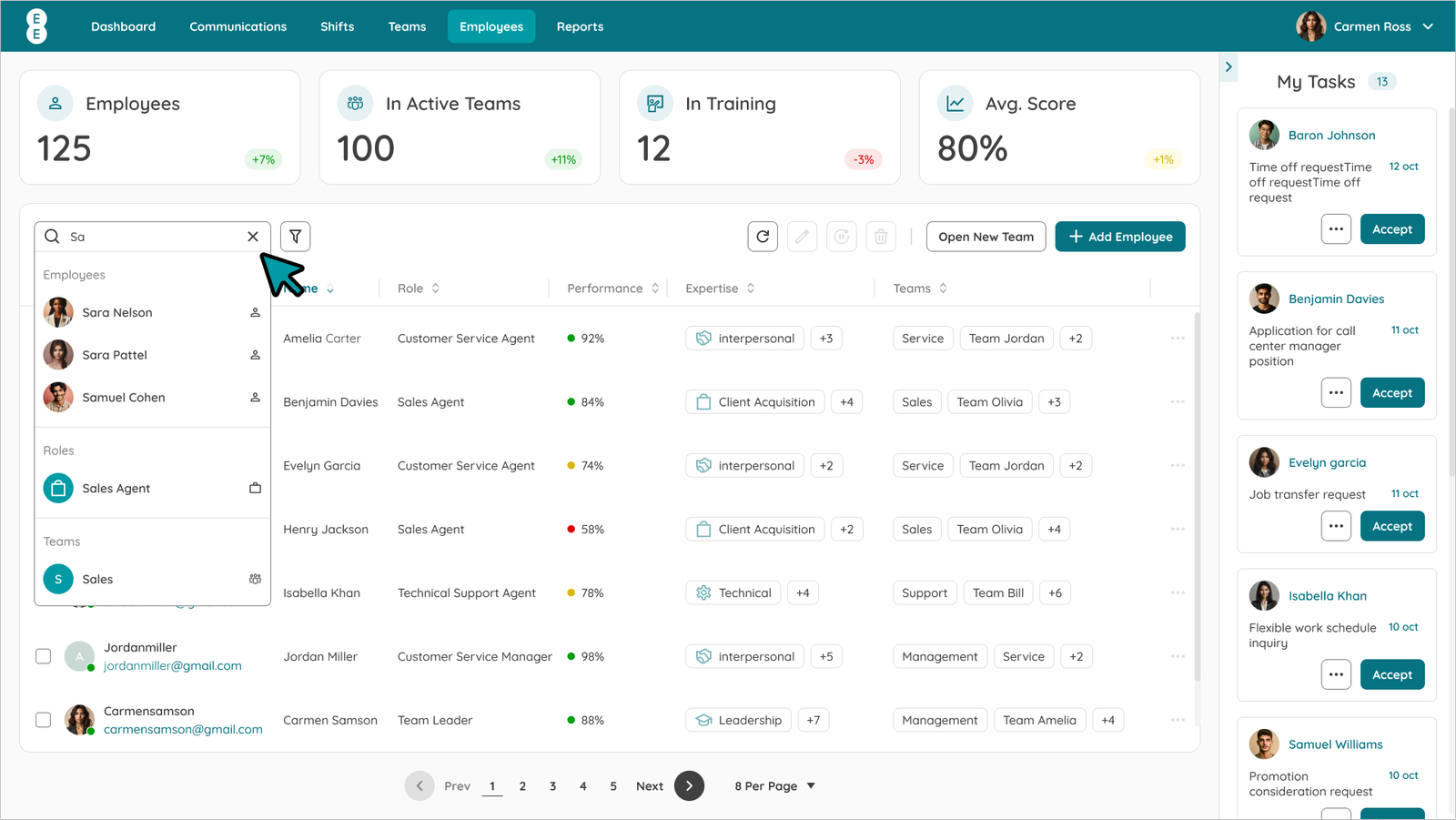
Task: Open the row menu for Amelia Carter
Action: [x=1178, y=339]
